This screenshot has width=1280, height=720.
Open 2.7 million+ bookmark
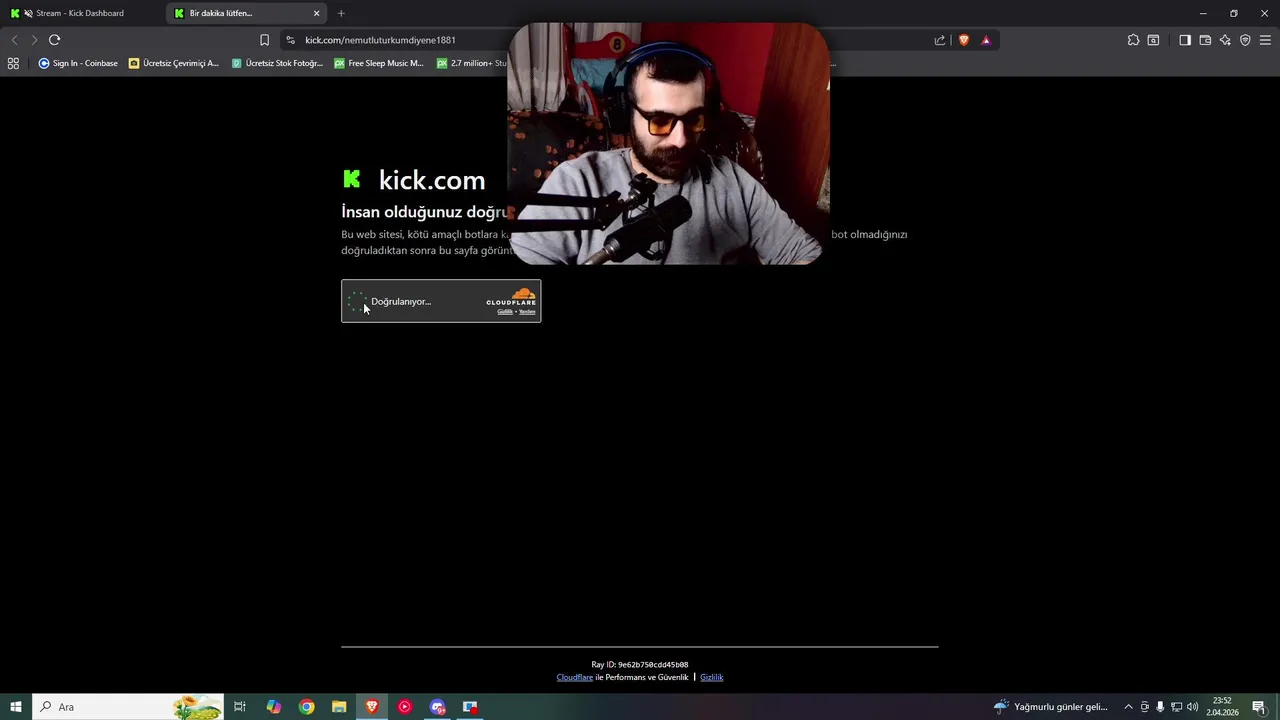(x=472, y=63)
